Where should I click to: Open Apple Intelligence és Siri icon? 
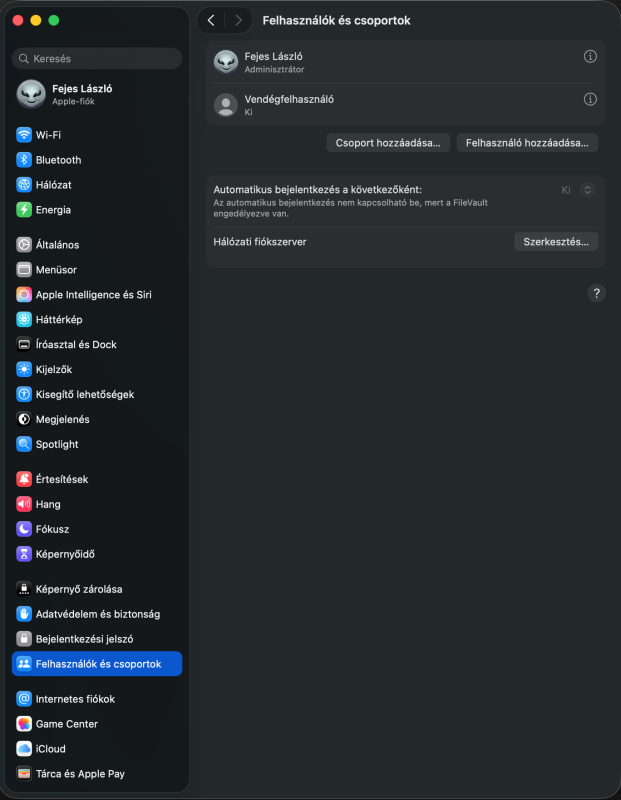point(24,295)
